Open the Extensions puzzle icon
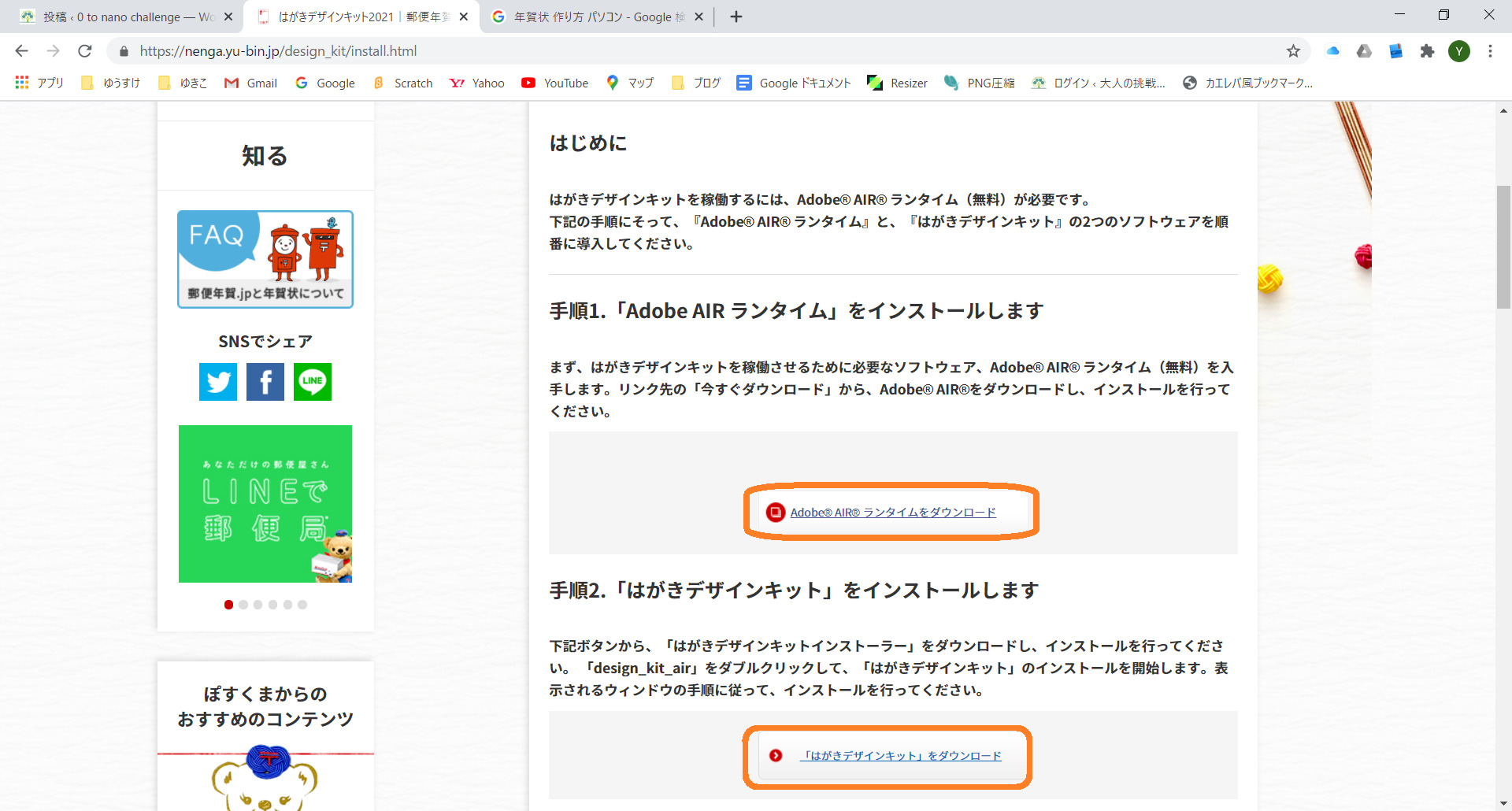Viewport: 1512px width, 811px height. [1427, 51]
